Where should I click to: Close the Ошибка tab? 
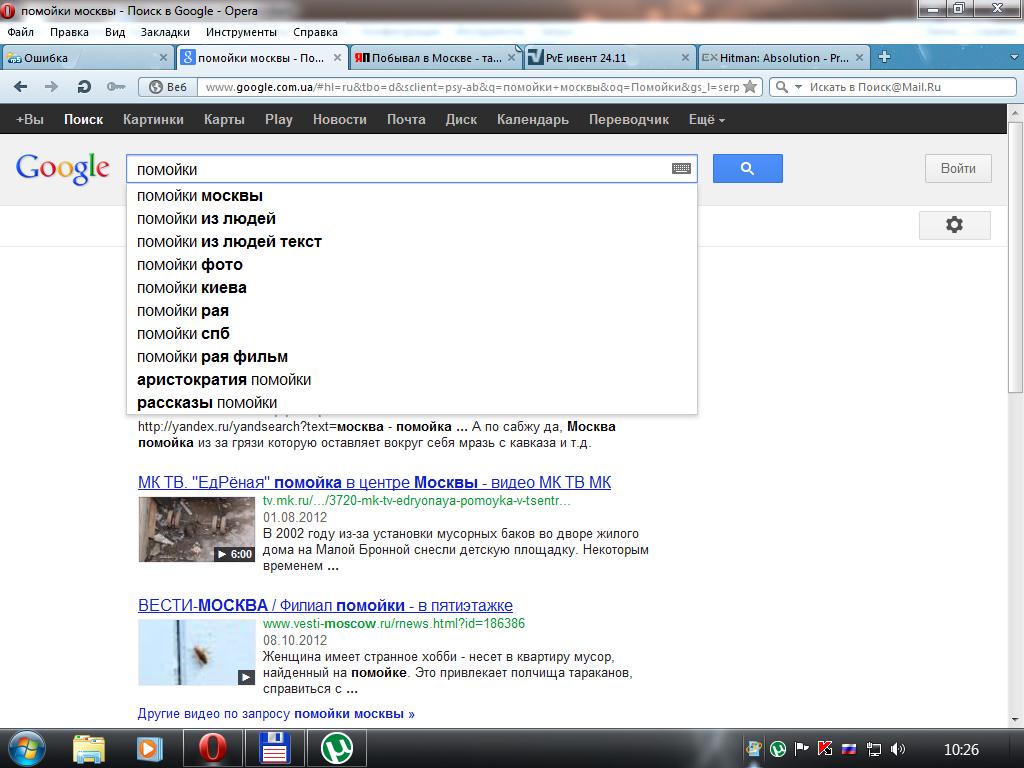163,57
